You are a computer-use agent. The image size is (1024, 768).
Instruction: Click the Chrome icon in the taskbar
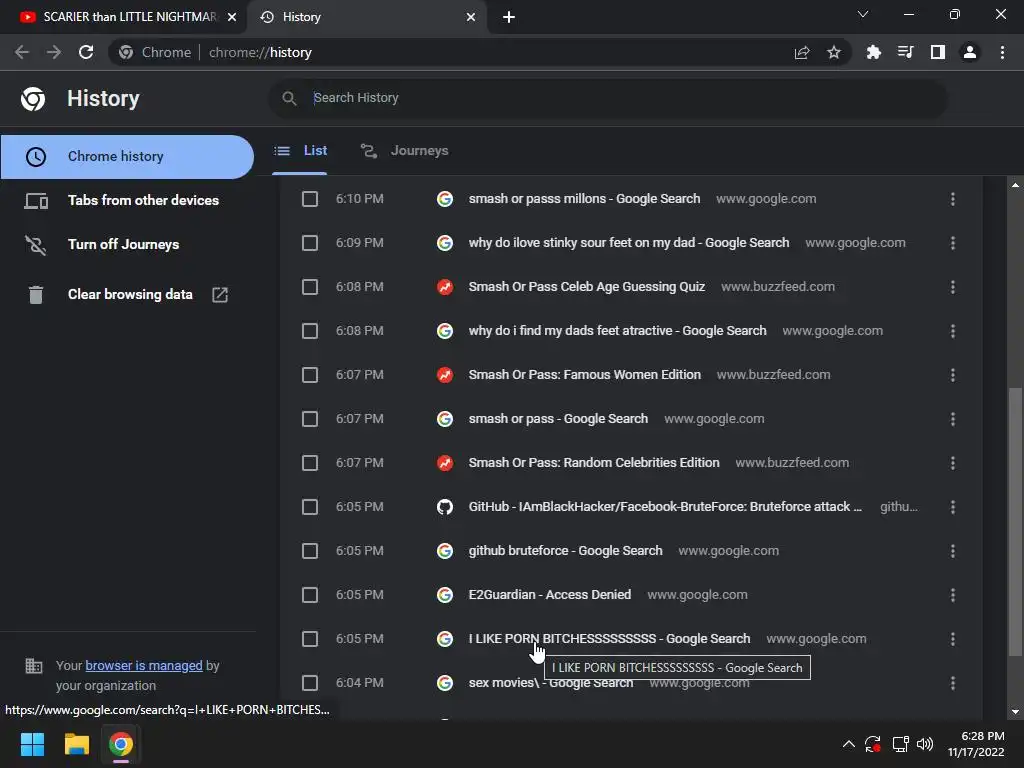(121, 744)
